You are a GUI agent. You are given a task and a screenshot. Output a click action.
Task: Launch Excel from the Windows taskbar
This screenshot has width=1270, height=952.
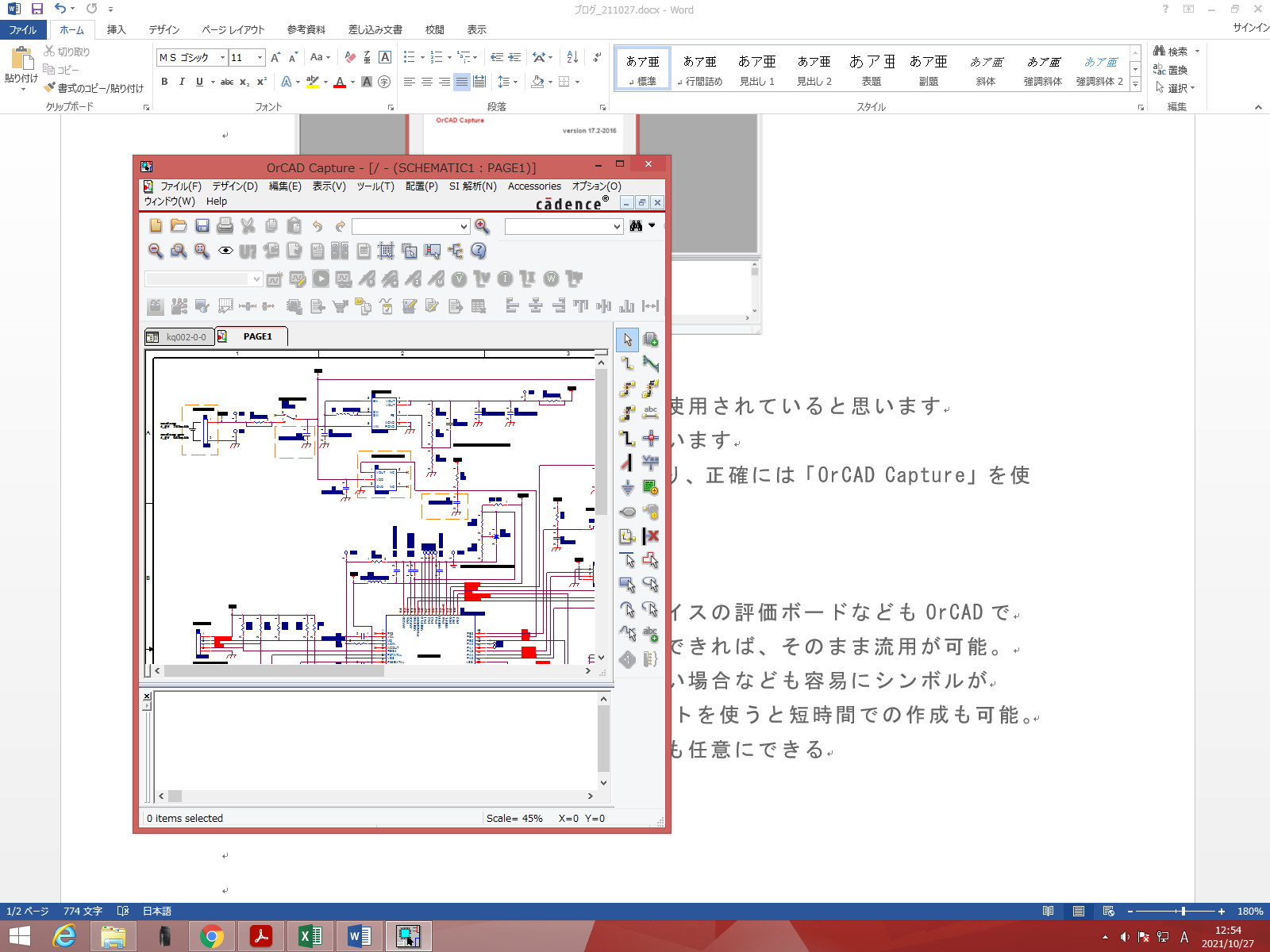coord(310,936)
